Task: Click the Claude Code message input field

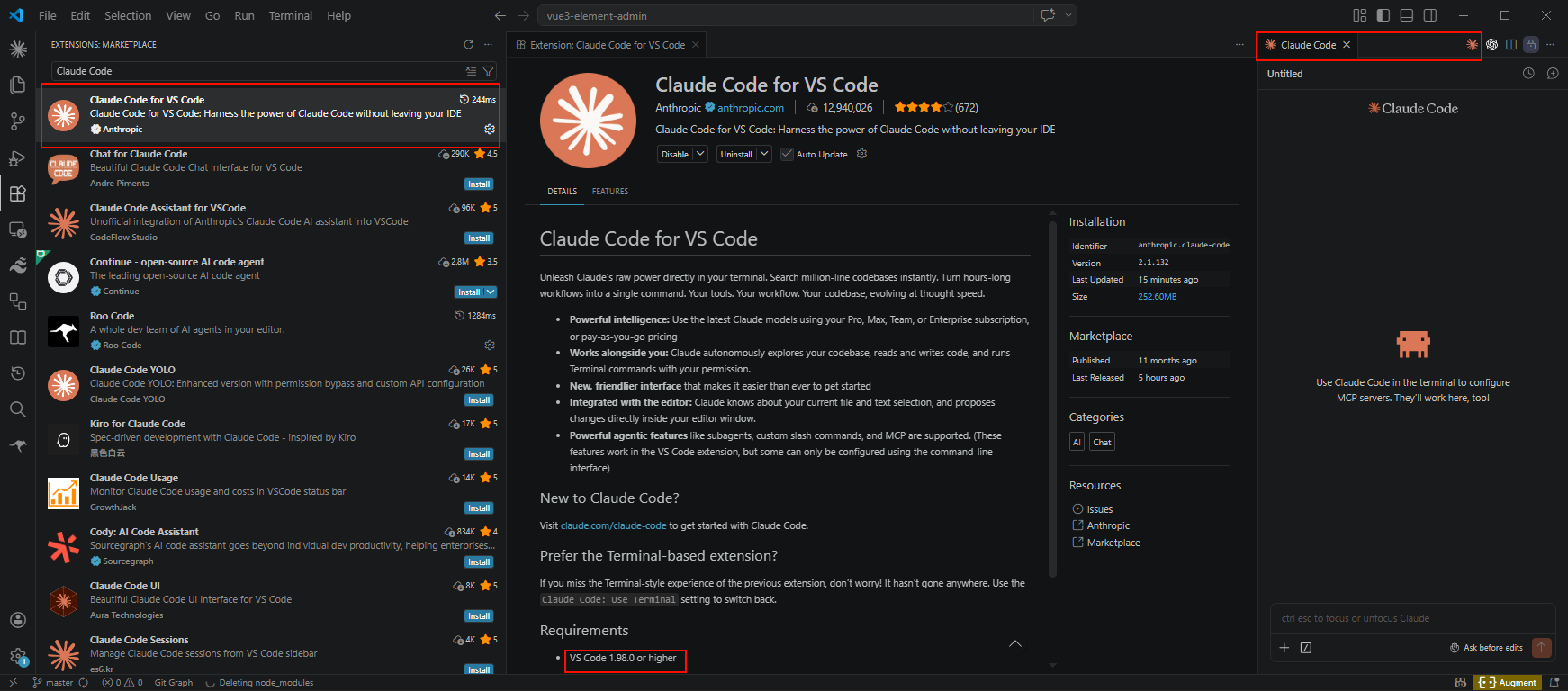Action: click(x=1412, y=619)
